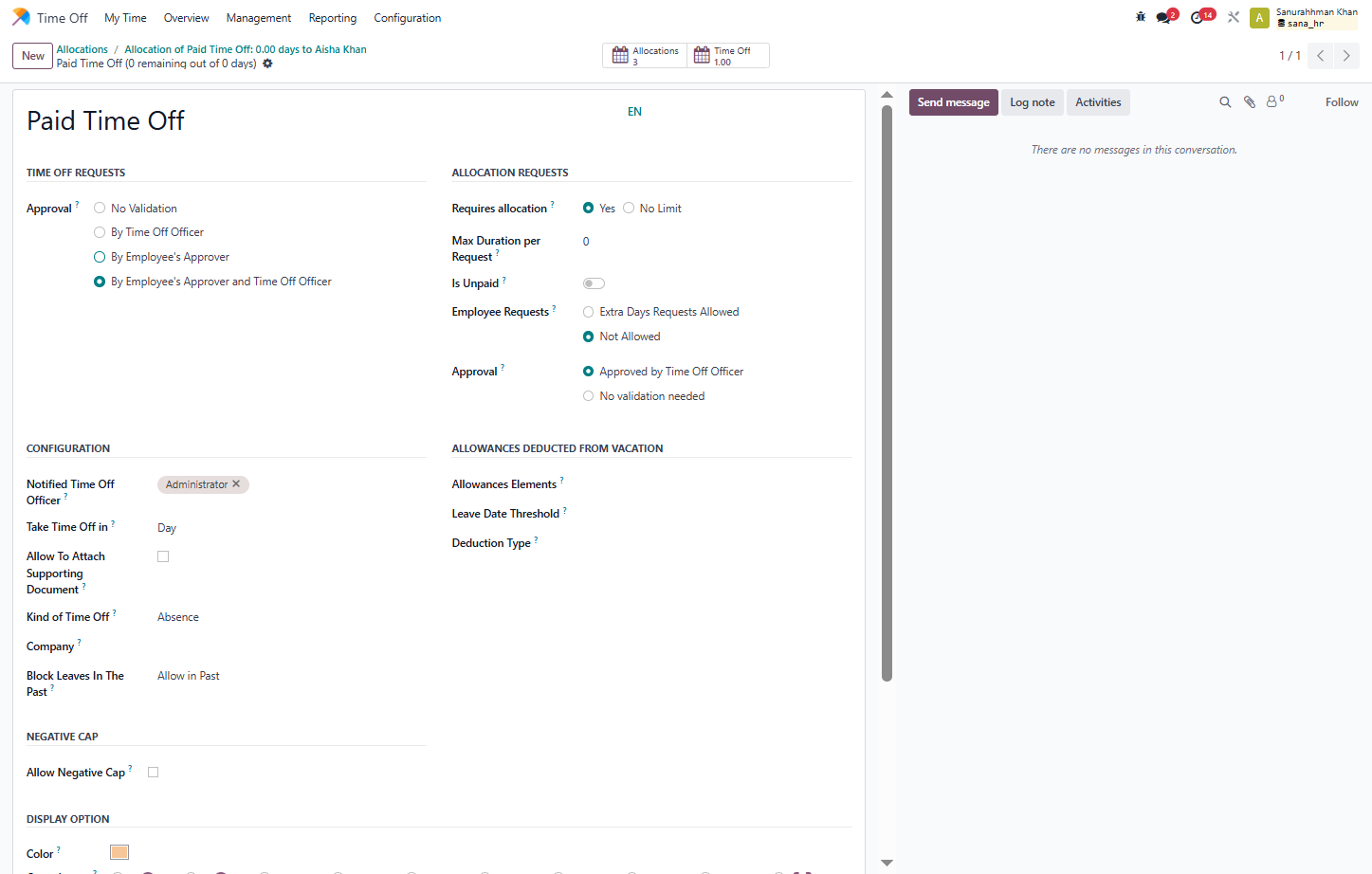Switch to Log note

pos(1032,102)
